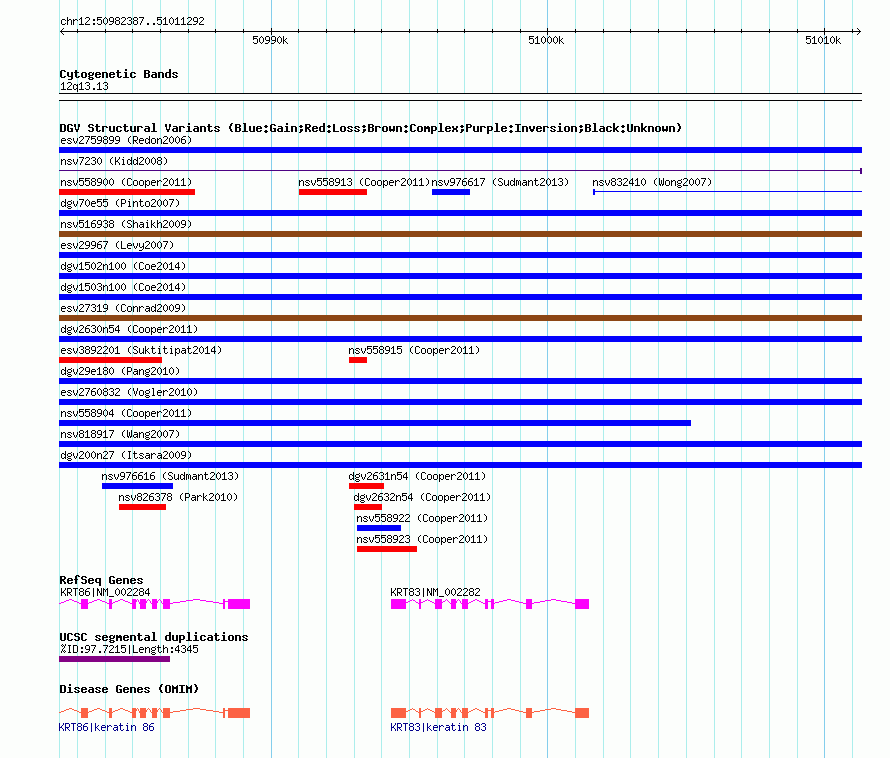Screen dimensions: 890x758
Task: Click the 50990k ruler position label
Action: (x=270, y=40)
